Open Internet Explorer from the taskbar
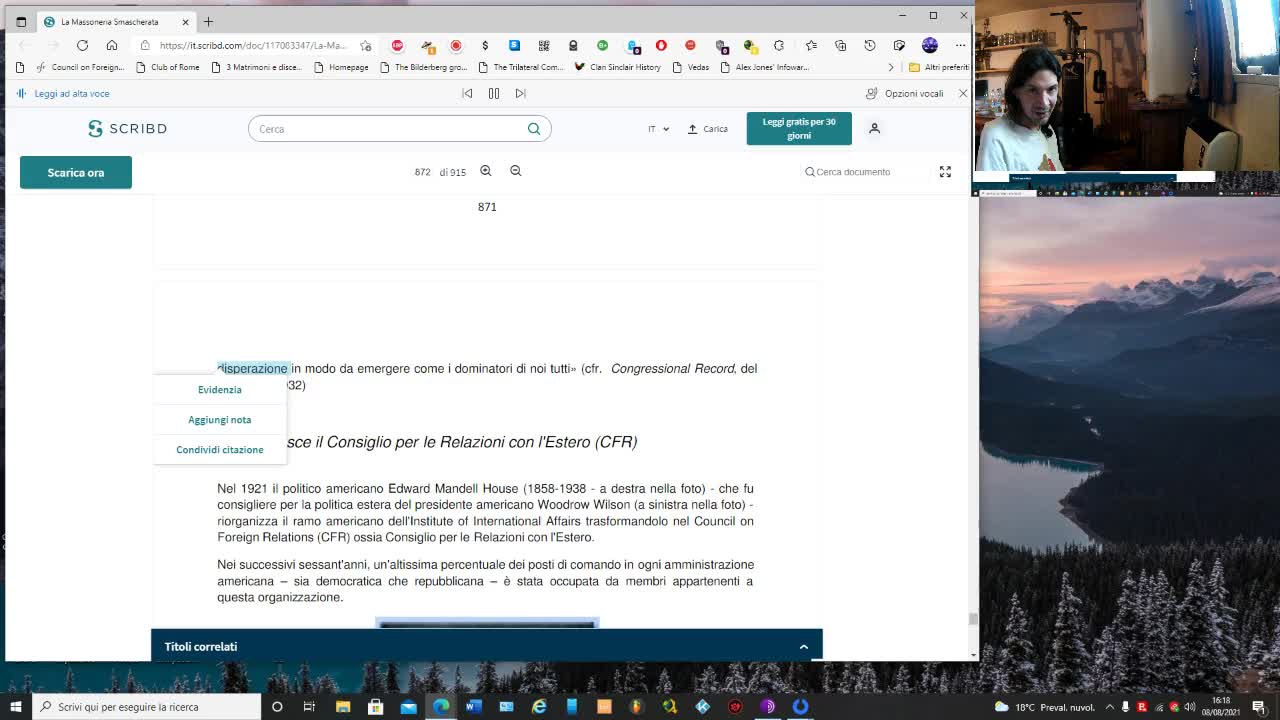The width and height of the screenshot is (1280, 720). [539, 706]
